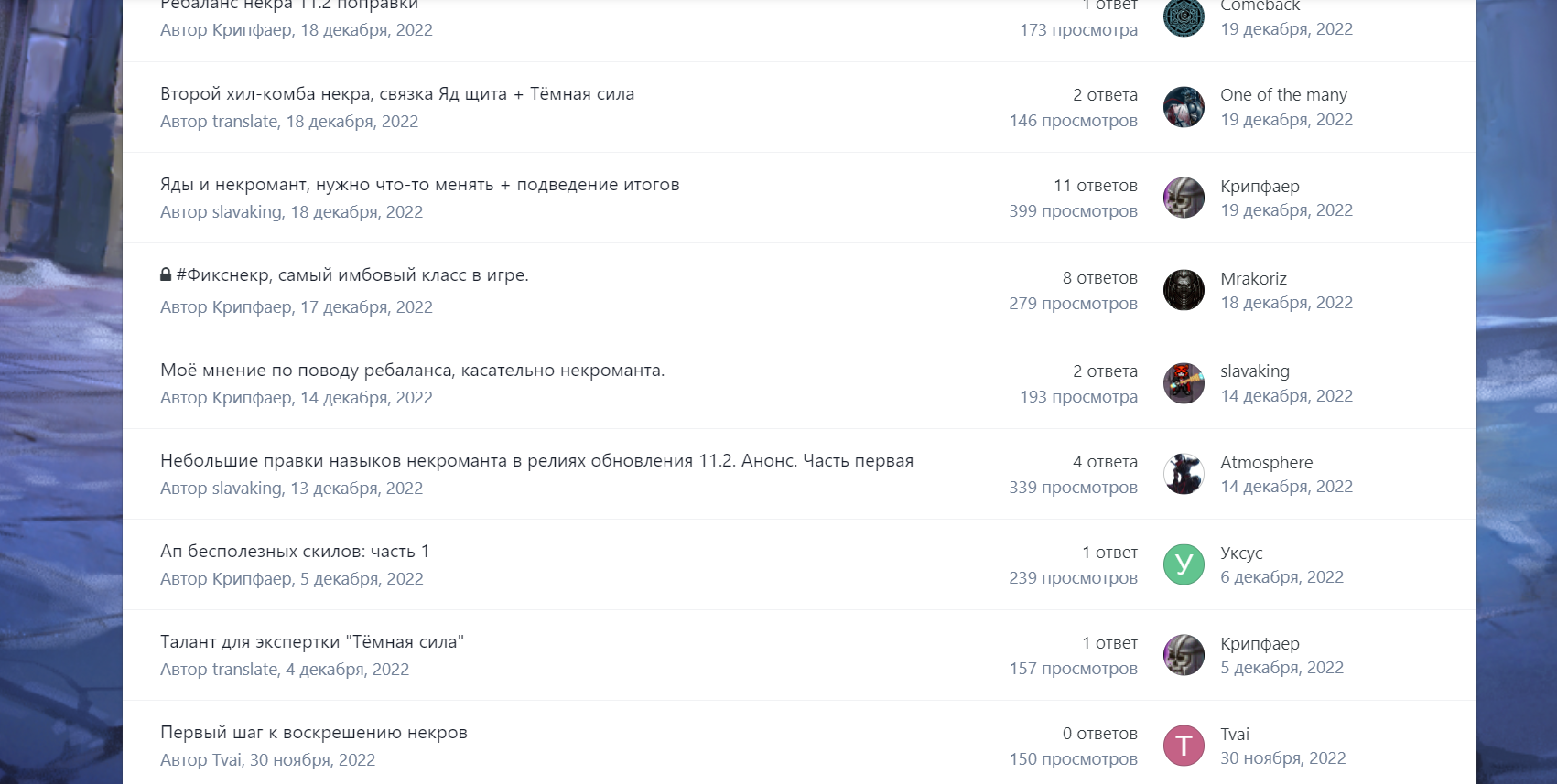Open last poster Atmosphere profile name

click(x=1266, y=463)
